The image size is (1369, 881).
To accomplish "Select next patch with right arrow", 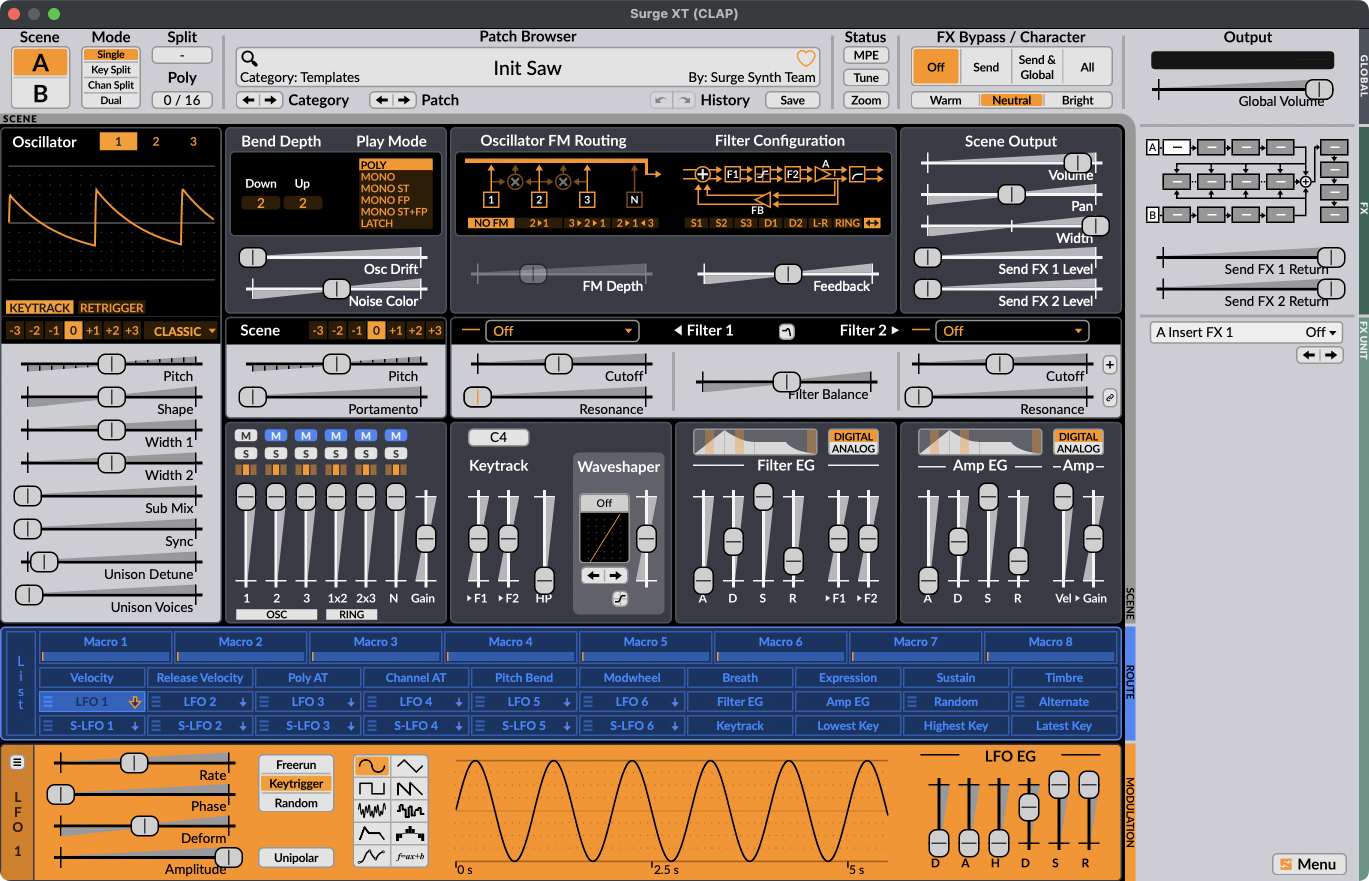I will (x=404, y=100).
